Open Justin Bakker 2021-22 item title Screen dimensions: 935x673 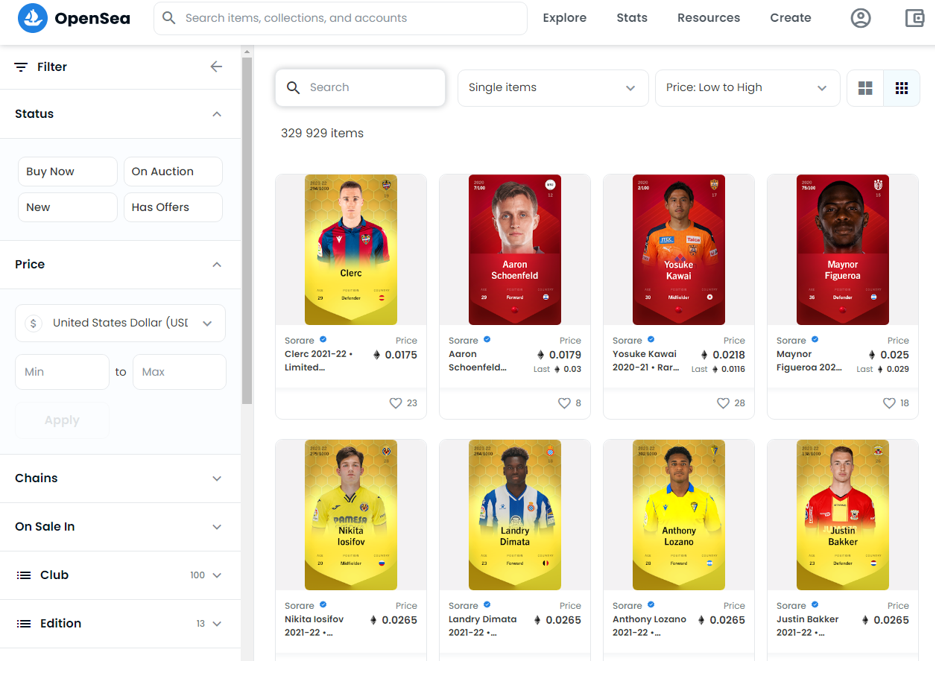click(807, 626)
